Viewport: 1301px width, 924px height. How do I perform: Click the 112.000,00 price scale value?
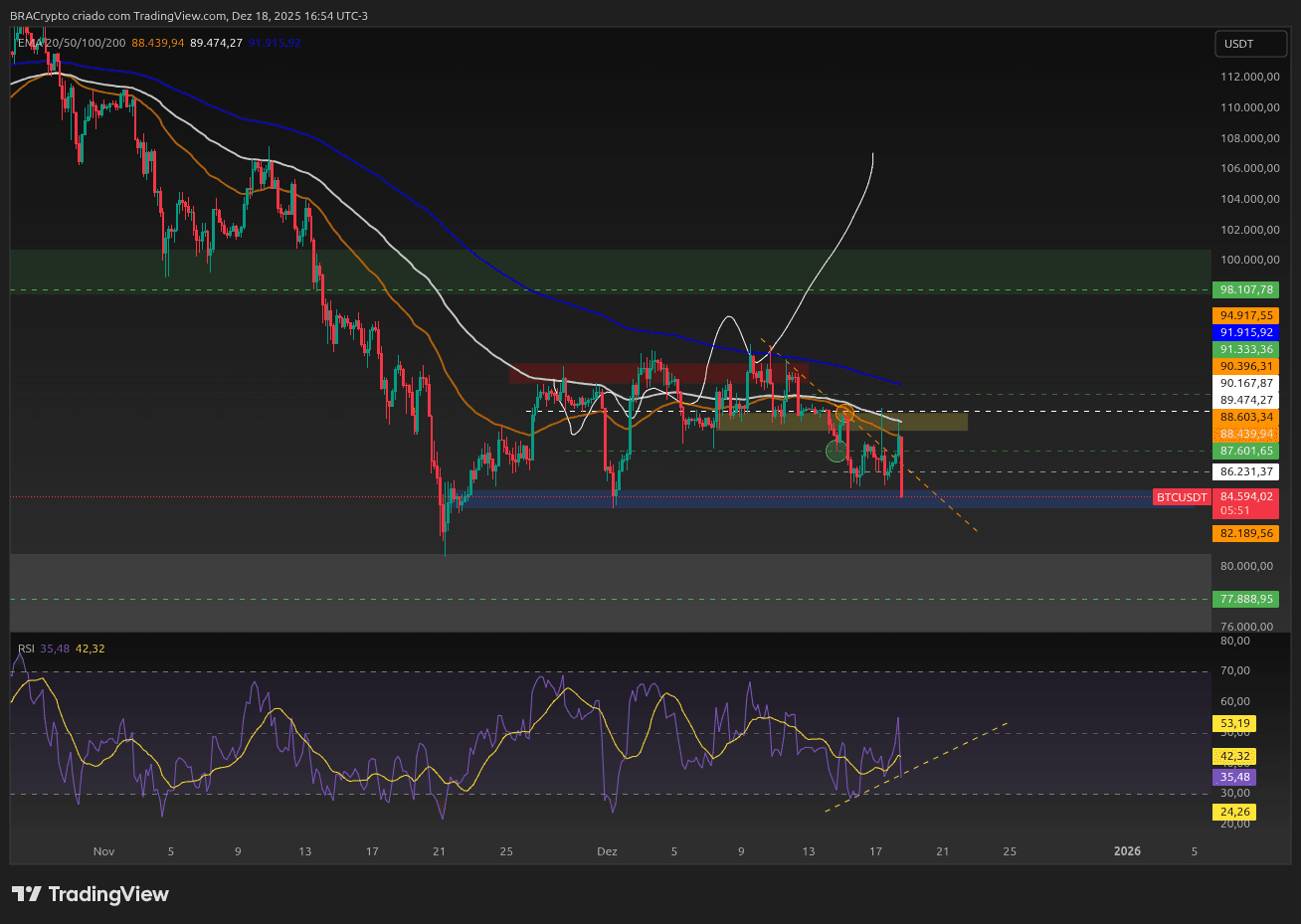tap(1249, 77)
